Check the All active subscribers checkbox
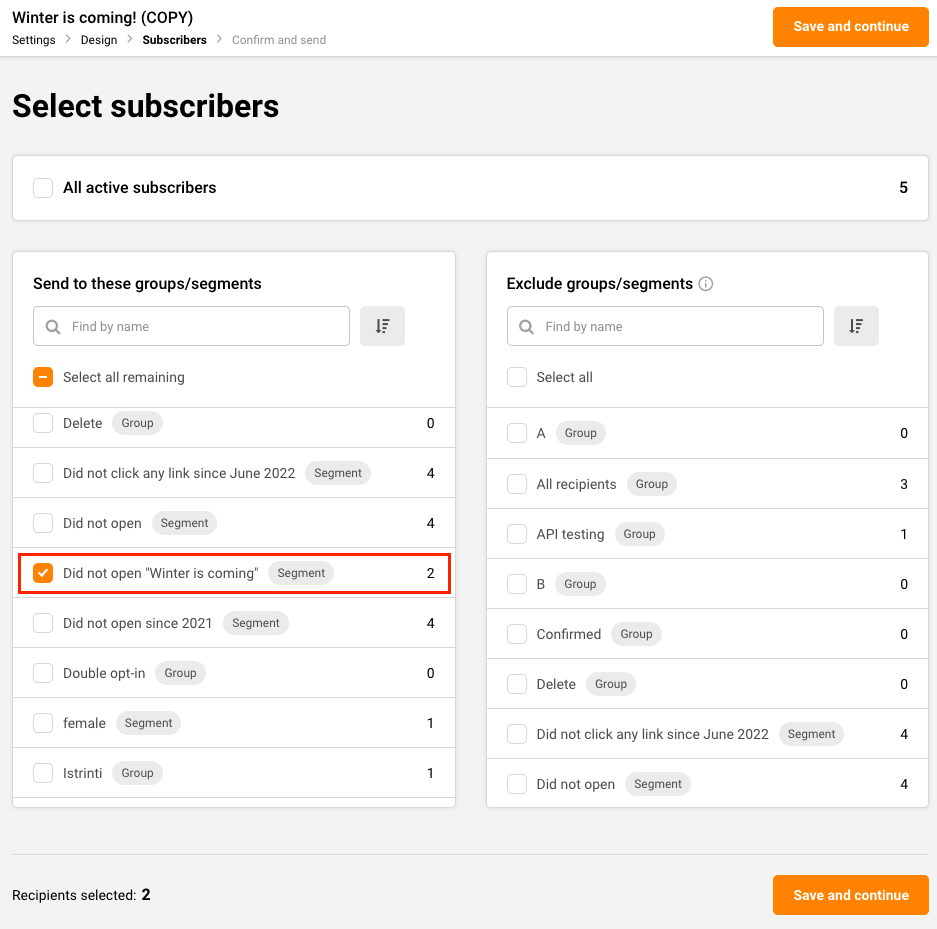The height and width of the screenshot is (929, 937). (x=43, y=188)
